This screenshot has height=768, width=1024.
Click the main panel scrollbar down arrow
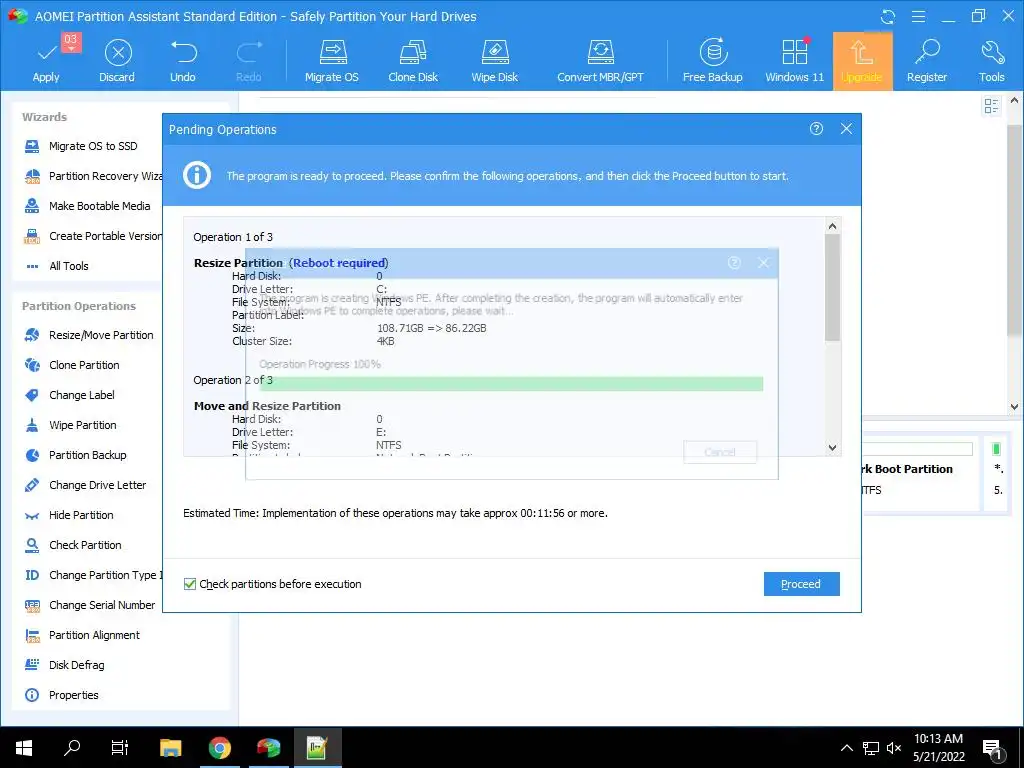click(1014, 407)
